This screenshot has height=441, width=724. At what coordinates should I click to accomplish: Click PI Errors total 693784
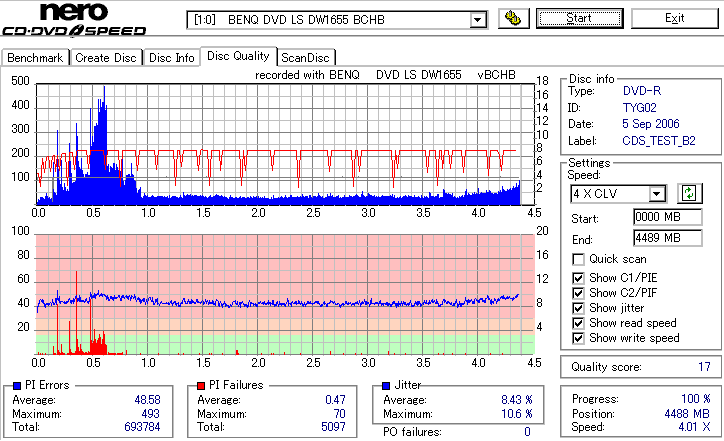(x=142, y=427)
